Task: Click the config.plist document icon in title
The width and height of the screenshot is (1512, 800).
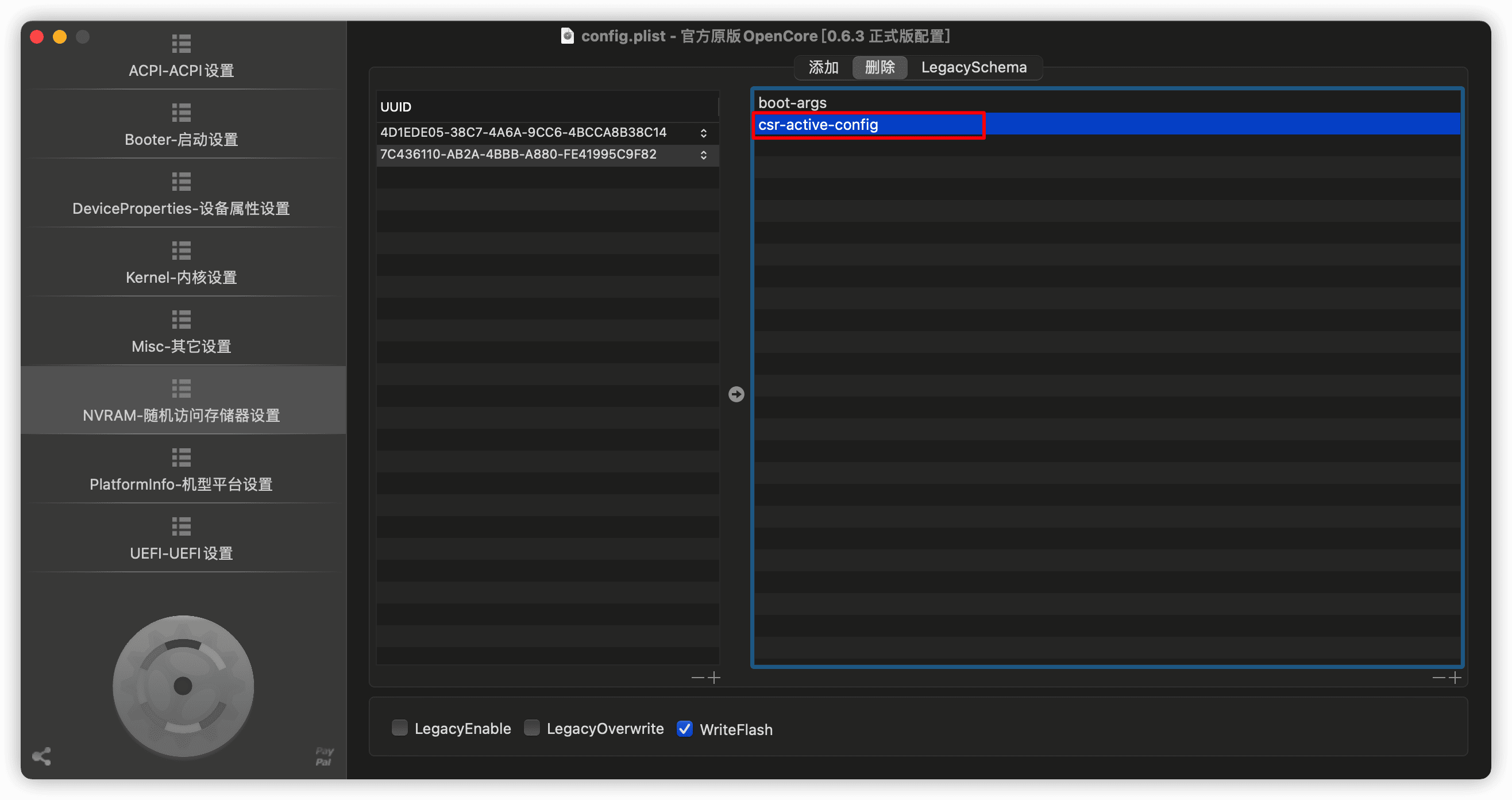Action: [567, 36]
